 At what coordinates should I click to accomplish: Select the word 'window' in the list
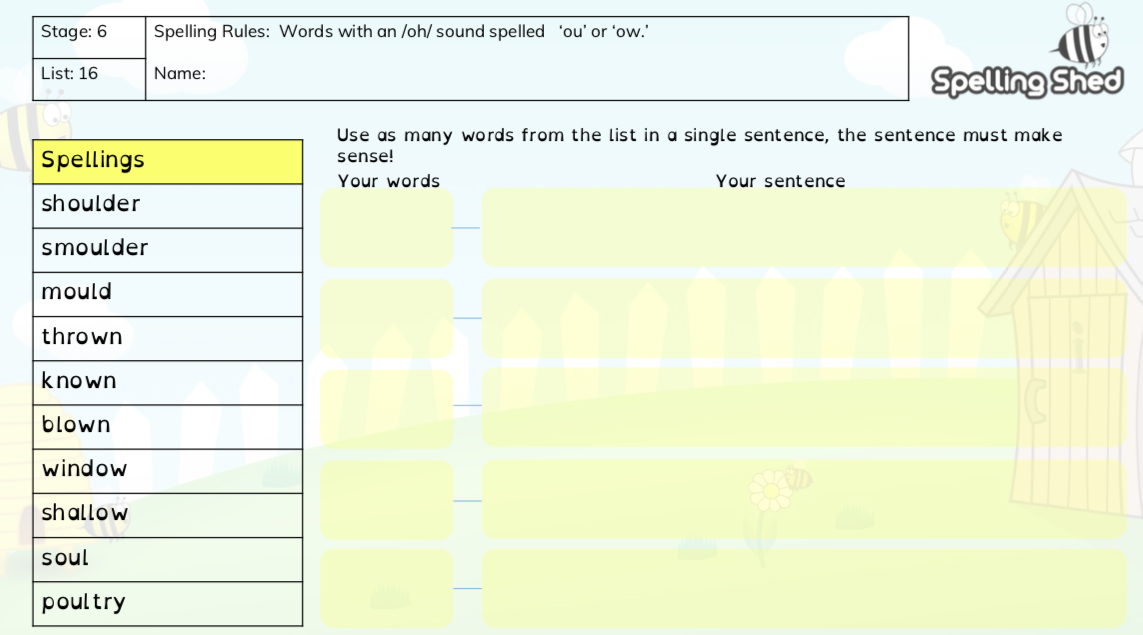pyautogui.click(x=85, y=469)
